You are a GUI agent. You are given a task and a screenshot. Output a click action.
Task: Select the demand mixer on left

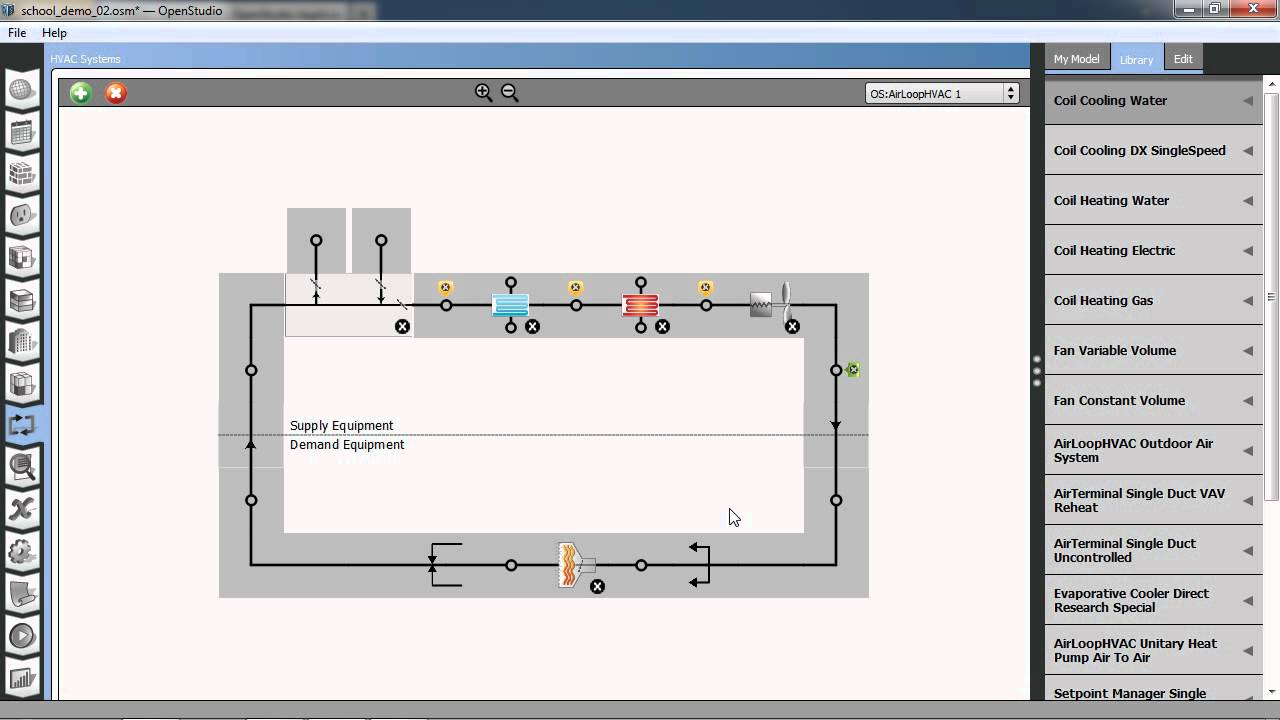pyautogui.click(x=445, y=565)
